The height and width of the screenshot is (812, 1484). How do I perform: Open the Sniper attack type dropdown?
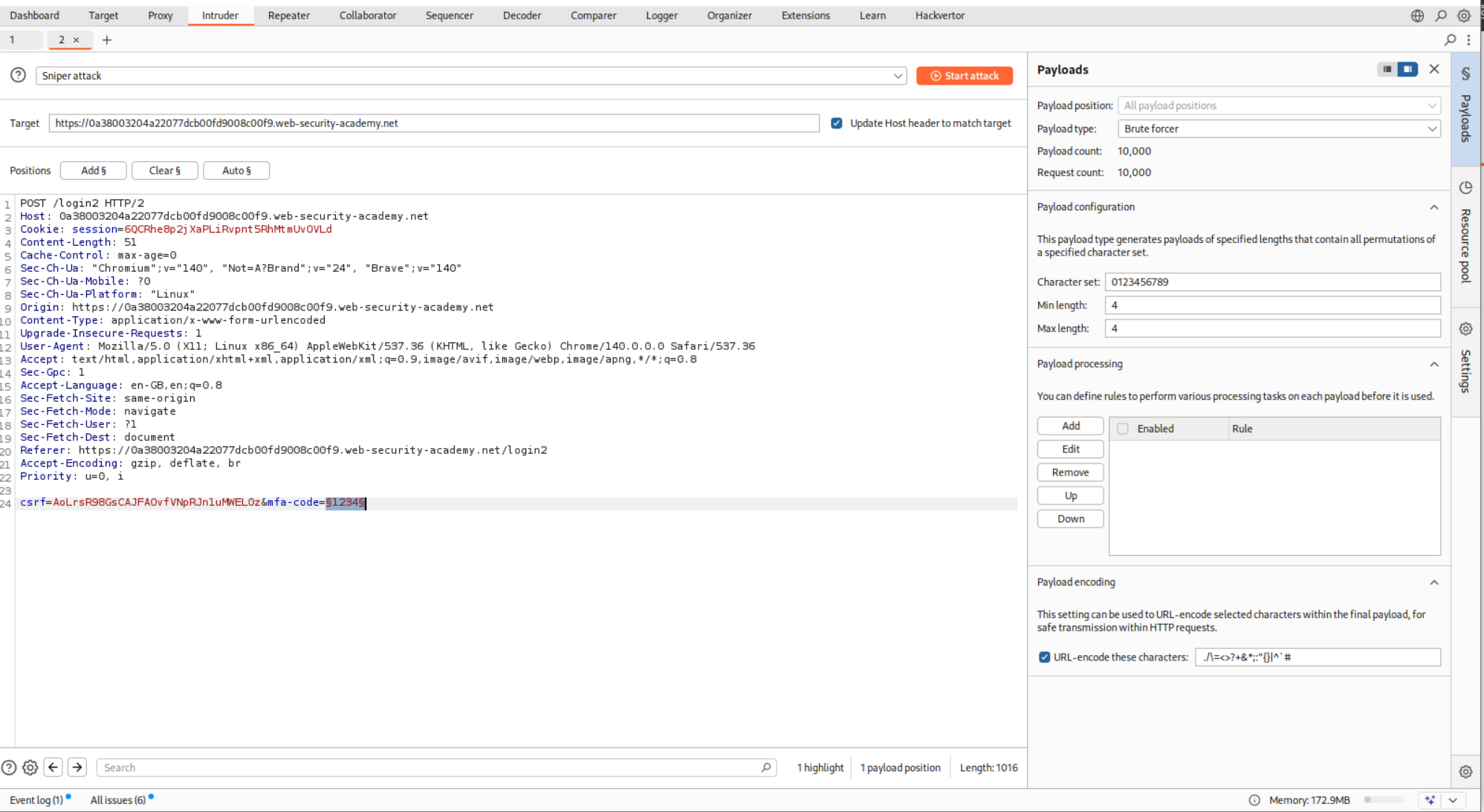pyautogui.click(x=471, y=76)
